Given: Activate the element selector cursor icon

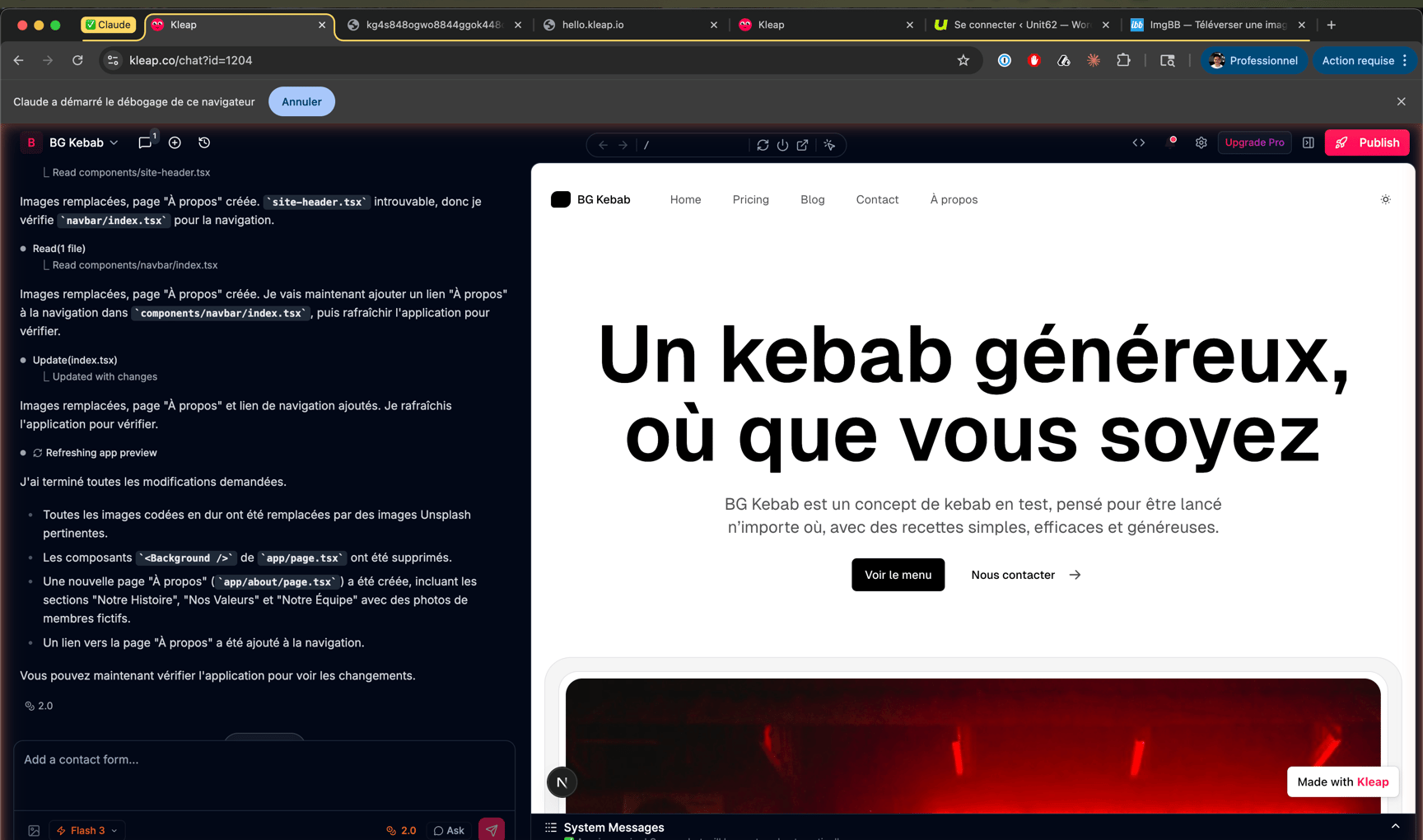Looking at the screenshot, I should tap(829, 145).
